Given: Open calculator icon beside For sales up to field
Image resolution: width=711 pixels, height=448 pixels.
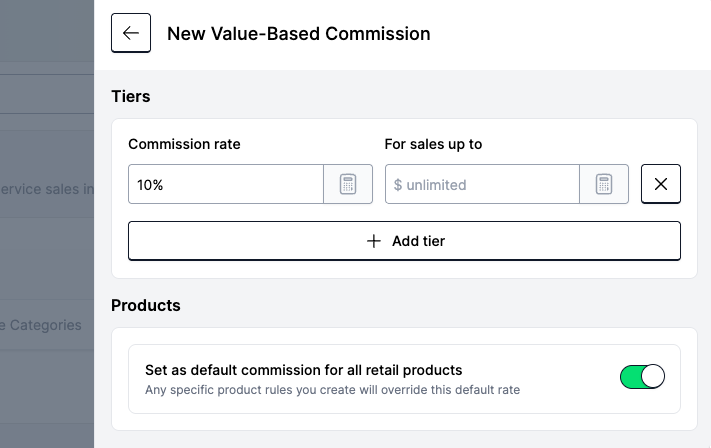Looking at the screenshot, I should [604, 184].
